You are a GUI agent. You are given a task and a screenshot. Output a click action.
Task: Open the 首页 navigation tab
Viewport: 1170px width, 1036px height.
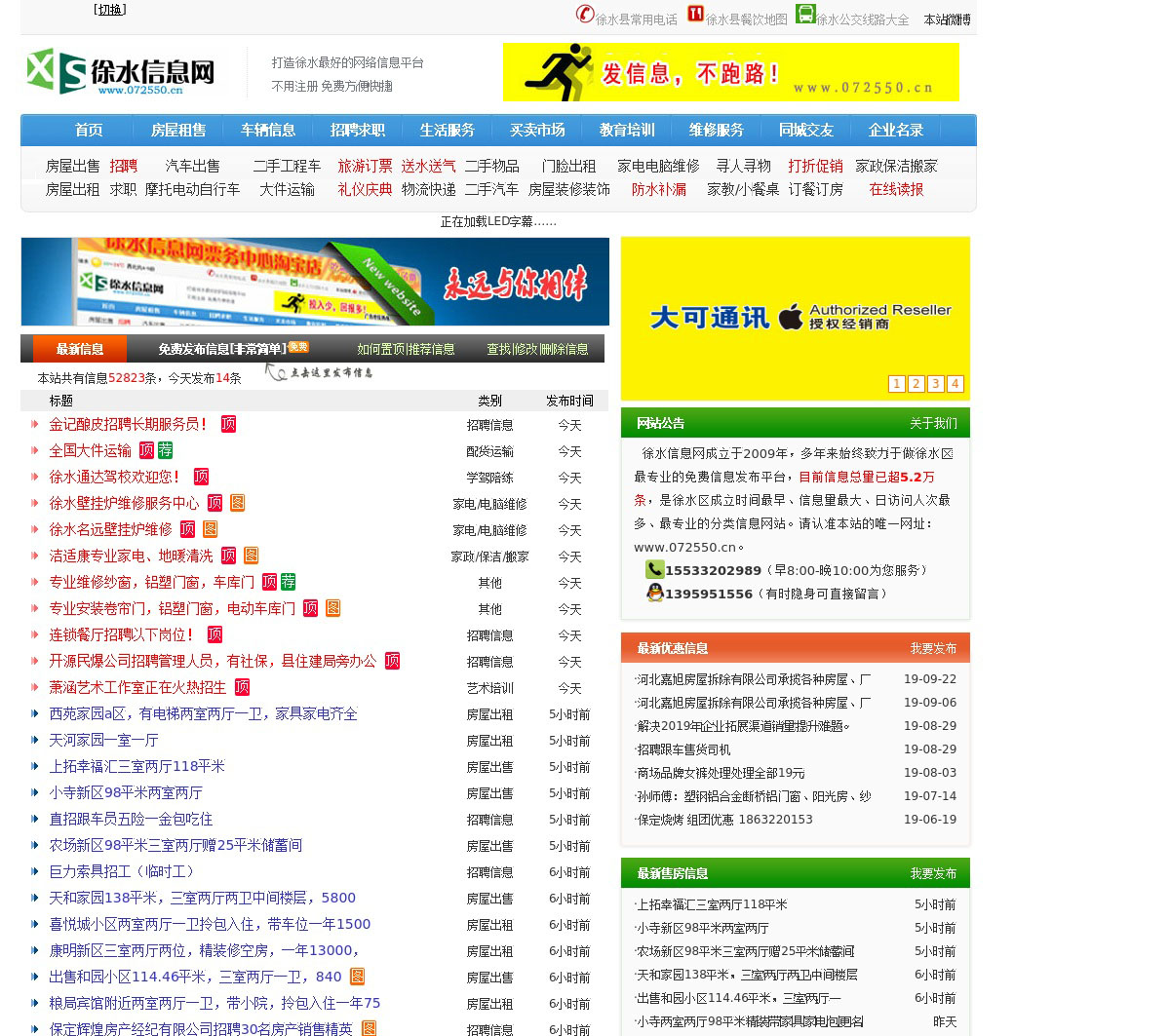[89, 130]
